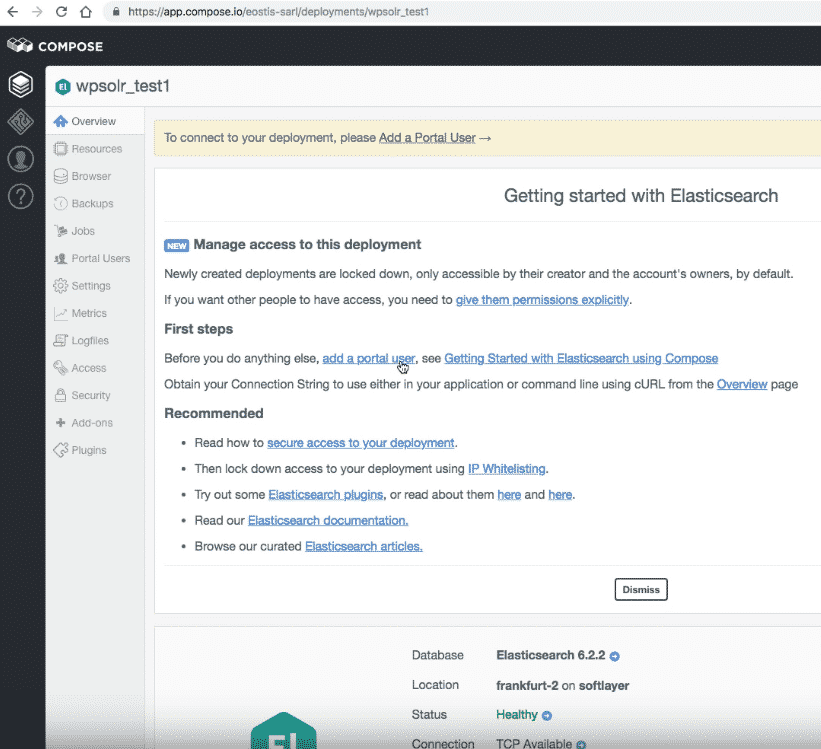Viewport: 821px width, 749px height.
Task: Click the Security padlock icon
Action: pos(61,395)
